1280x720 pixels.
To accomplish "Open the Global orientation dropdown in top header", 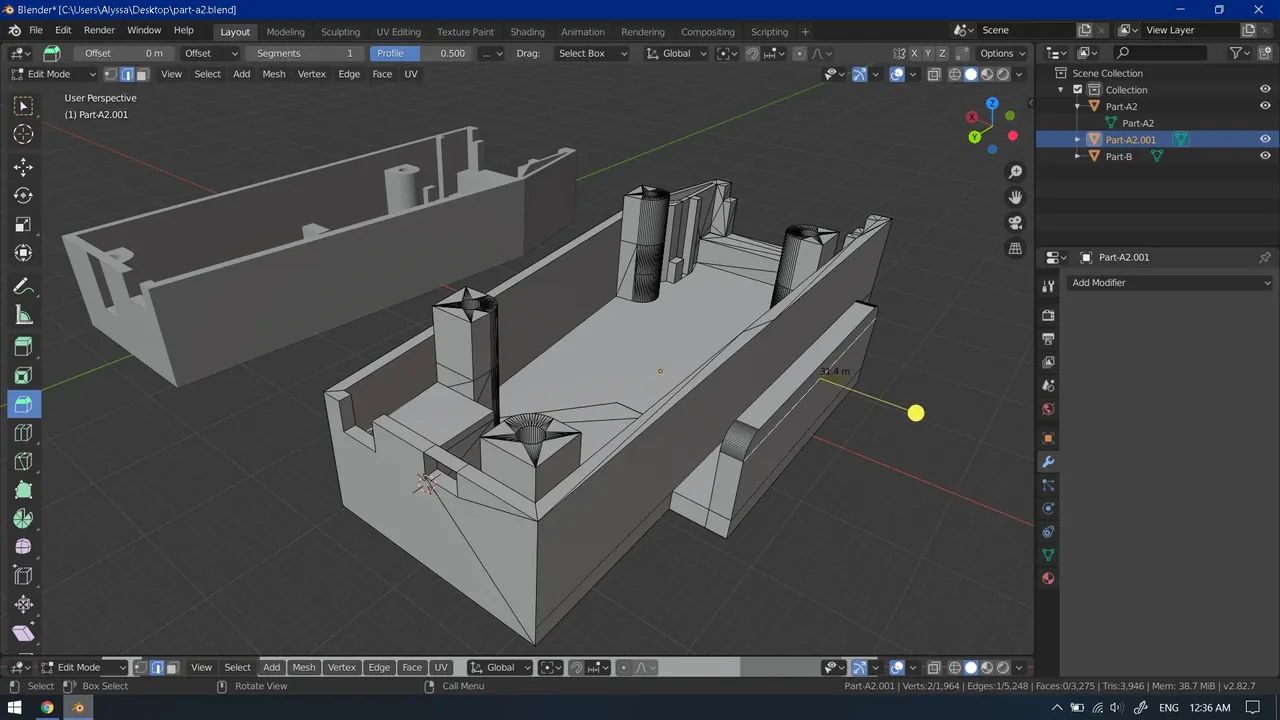I will pos(676,53).
